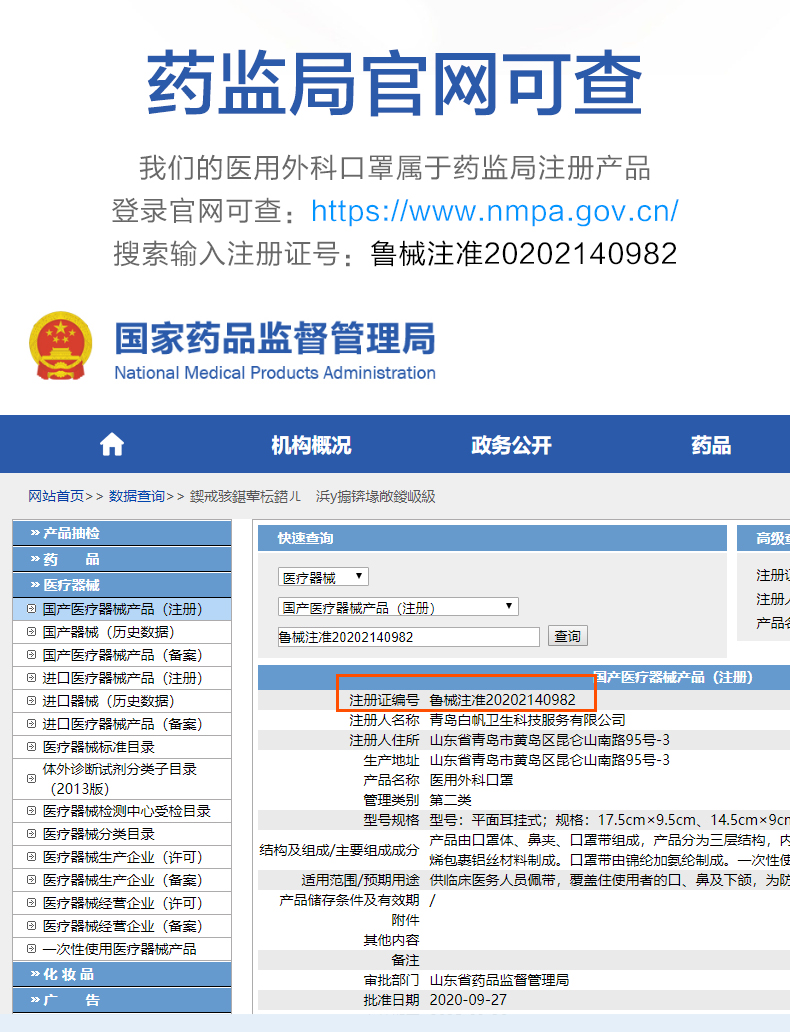Expand 化妆品 sidebar section

tap(122, 974)
